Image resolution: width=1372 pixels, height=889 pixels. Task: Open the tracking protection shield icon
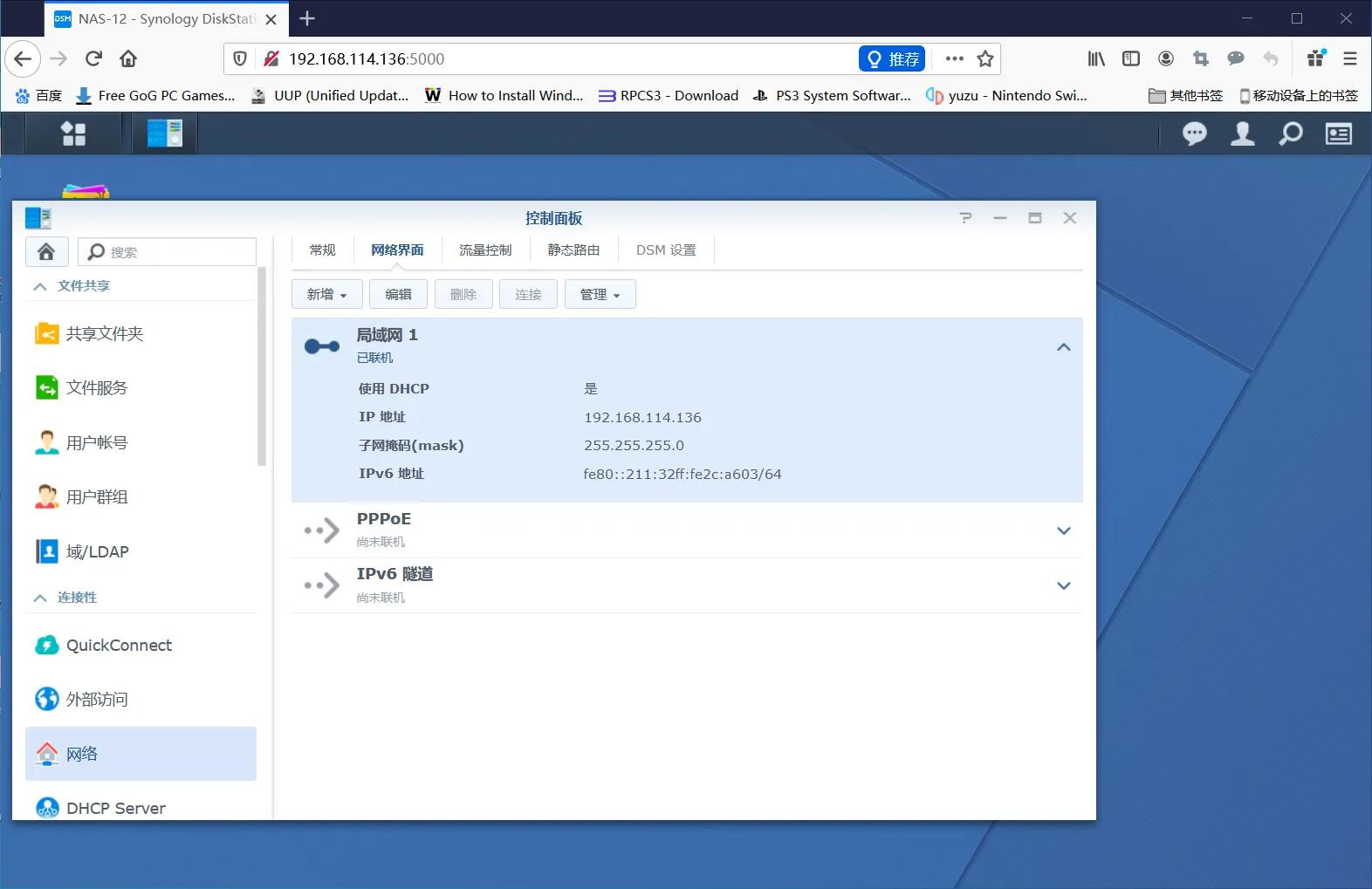point(240,58)
